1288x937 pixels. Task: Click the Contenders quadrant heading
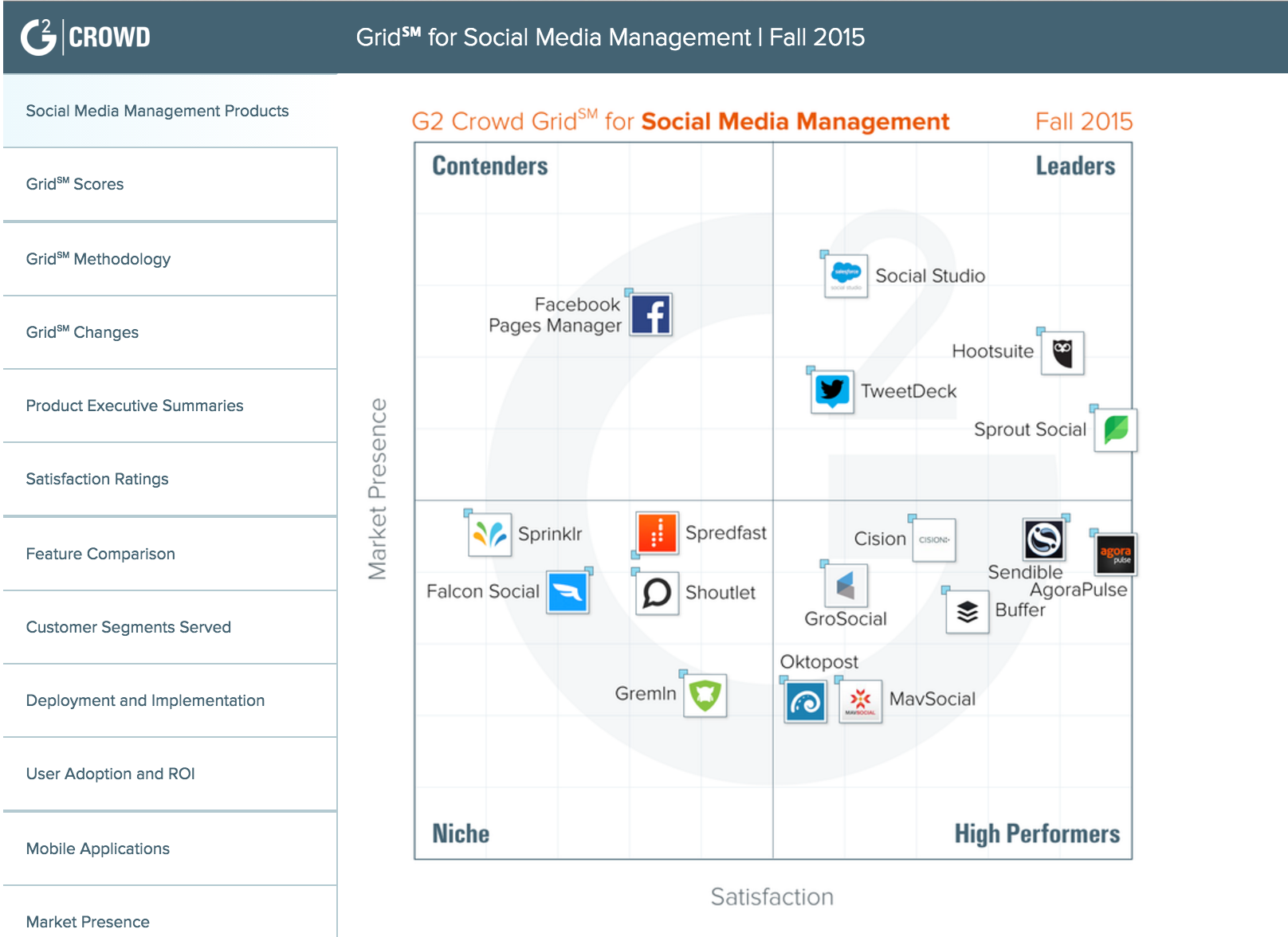tap(490, 166)
